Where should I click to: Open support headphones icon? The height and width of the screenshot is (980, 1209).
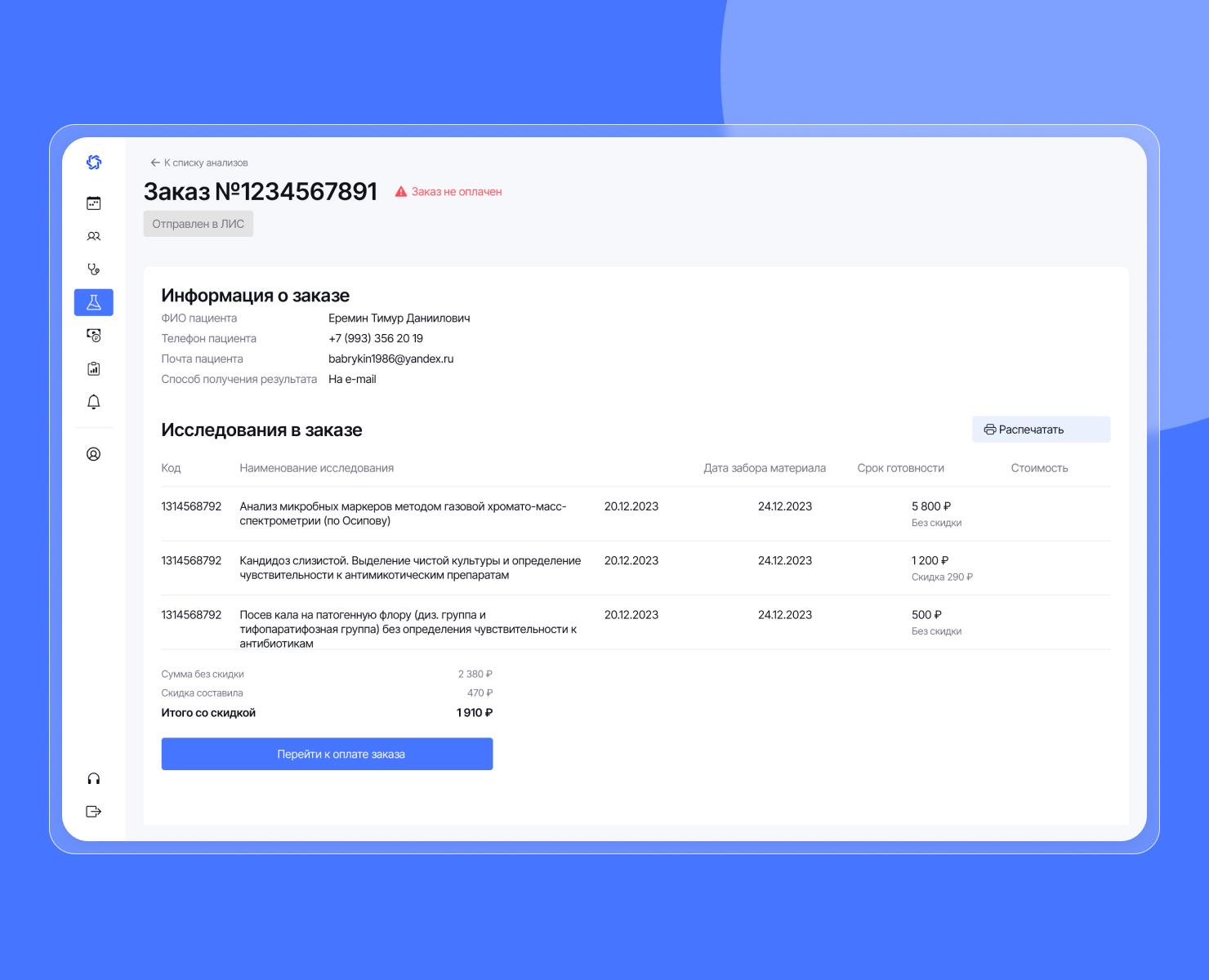(93, 778)
